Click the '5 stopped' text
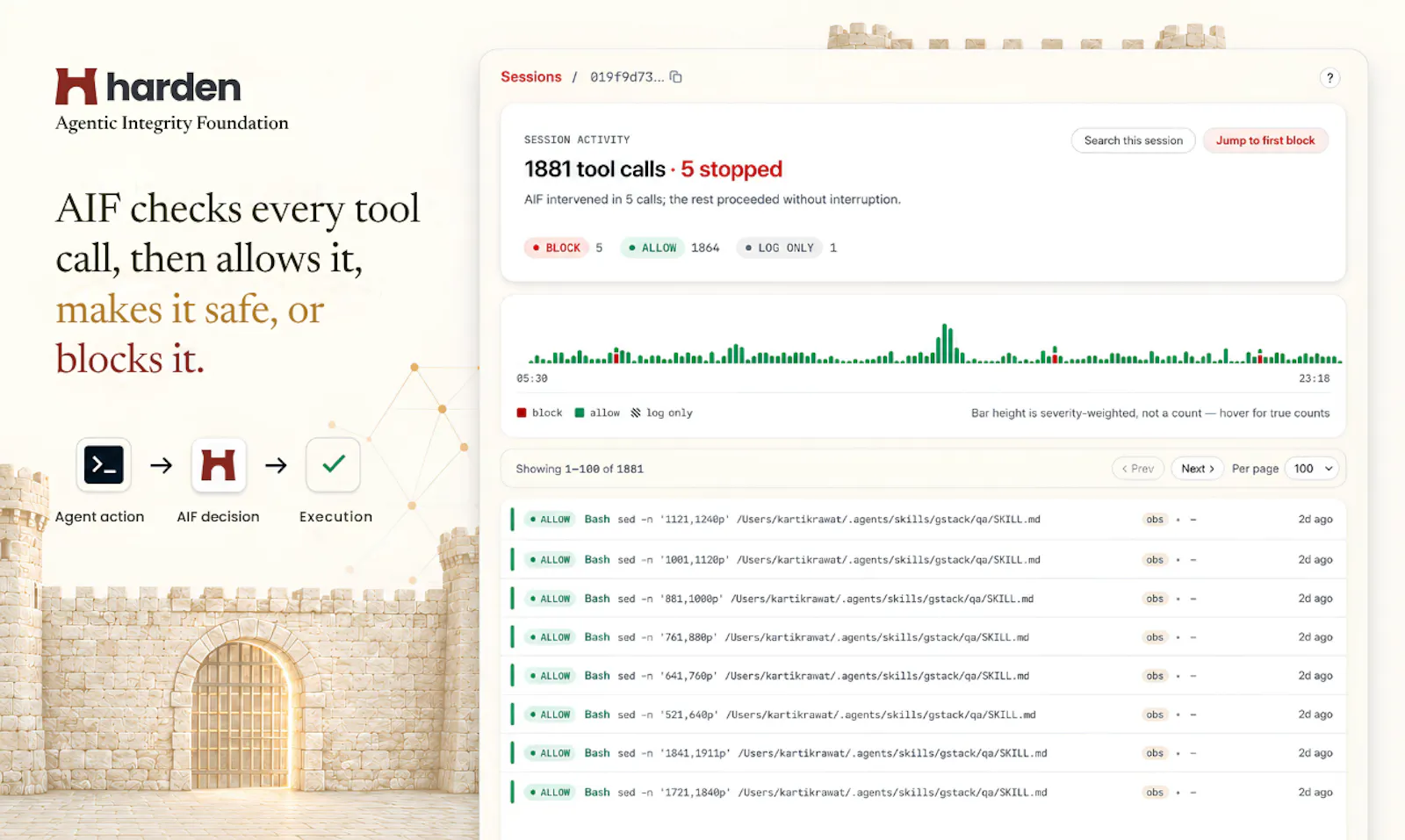This screenshot has height=840, width=1405. pos(731,169)
